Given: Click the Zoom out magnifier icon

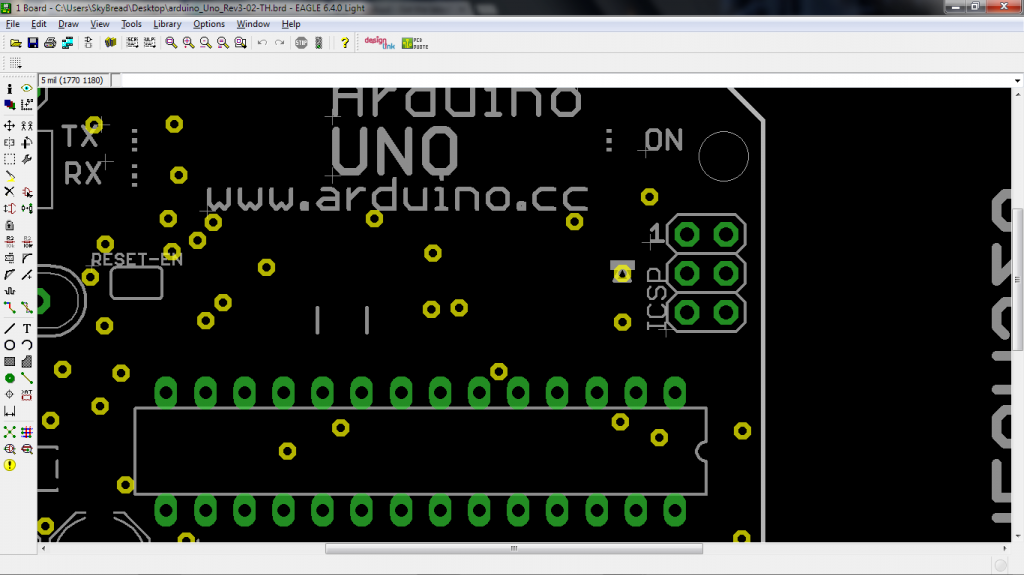Looking at the screenshot, I should point(206,43).
